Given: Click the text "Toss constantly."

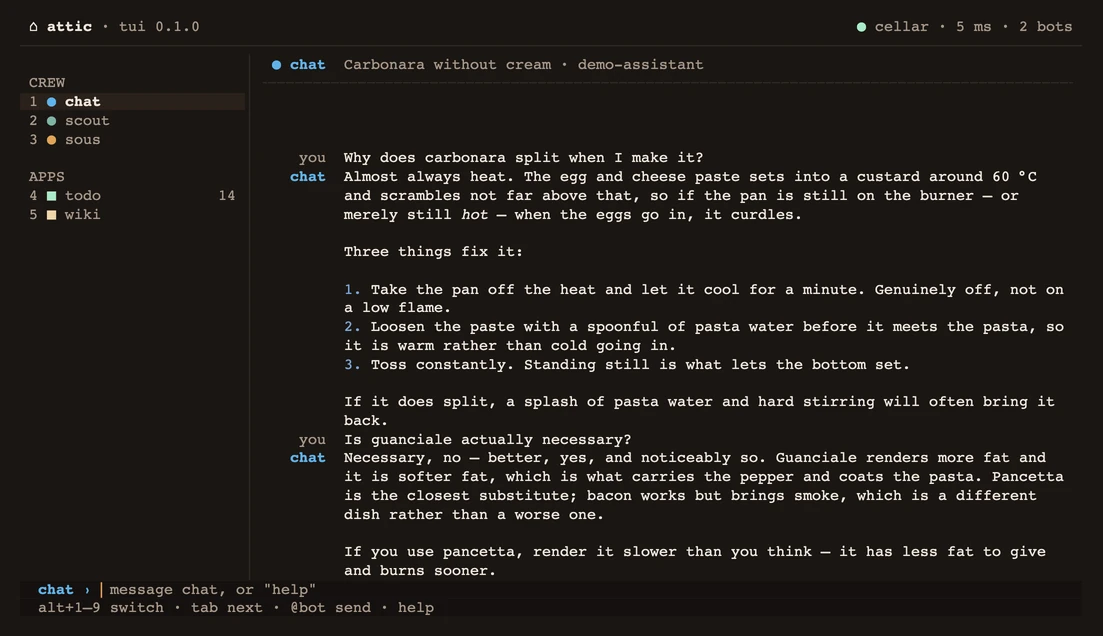Looking at the screenshot, I should point(442,365).
